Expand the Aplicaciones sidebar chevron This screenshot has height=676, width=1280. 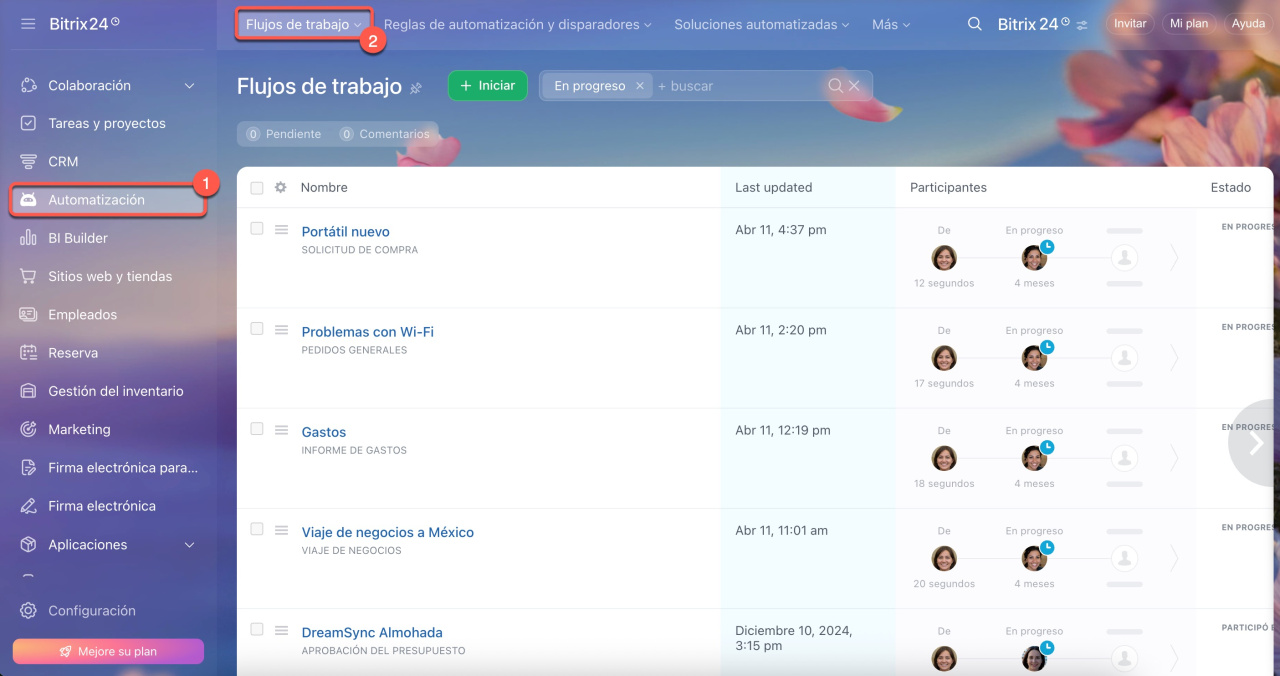coord(190,545)
